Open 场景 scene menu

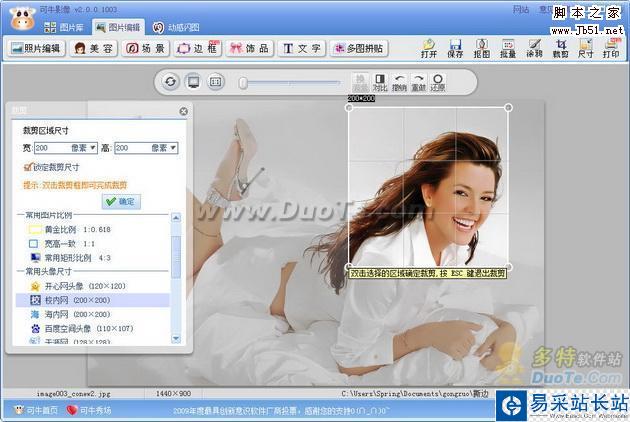(x=145, y=48)
